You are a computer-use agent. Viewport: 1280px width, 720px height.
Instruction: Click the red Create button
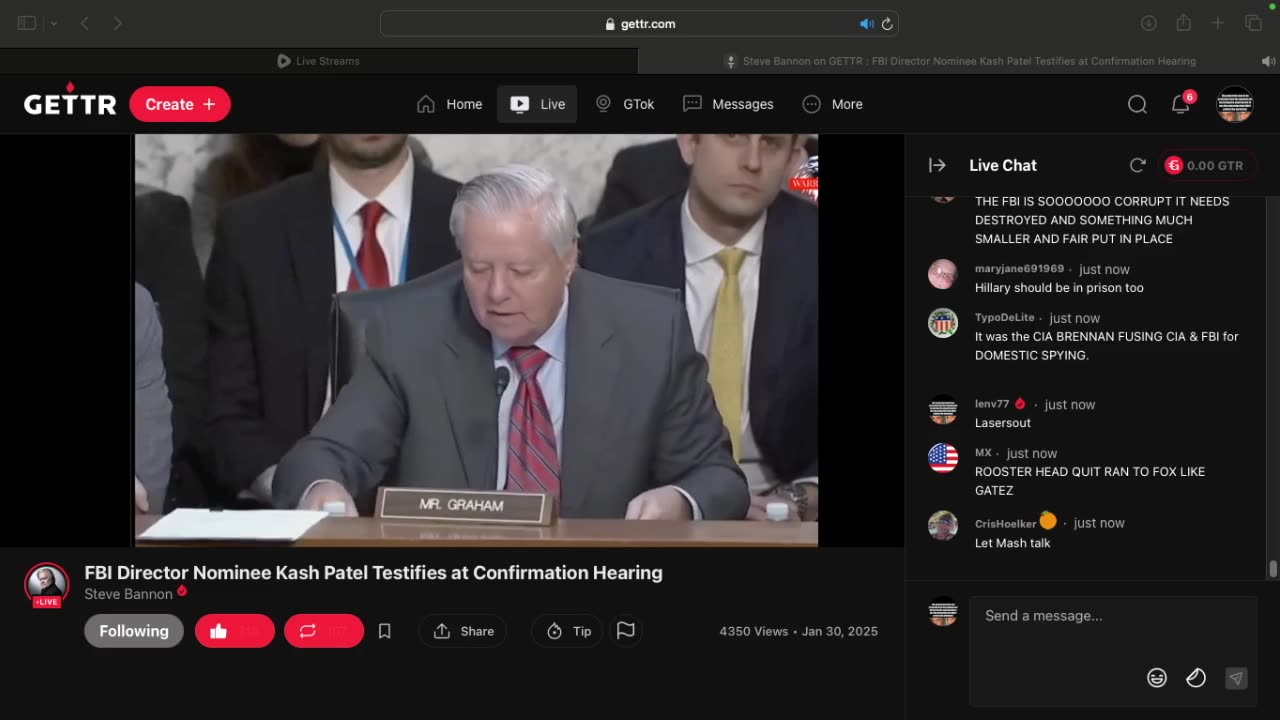tap(180, 104)
